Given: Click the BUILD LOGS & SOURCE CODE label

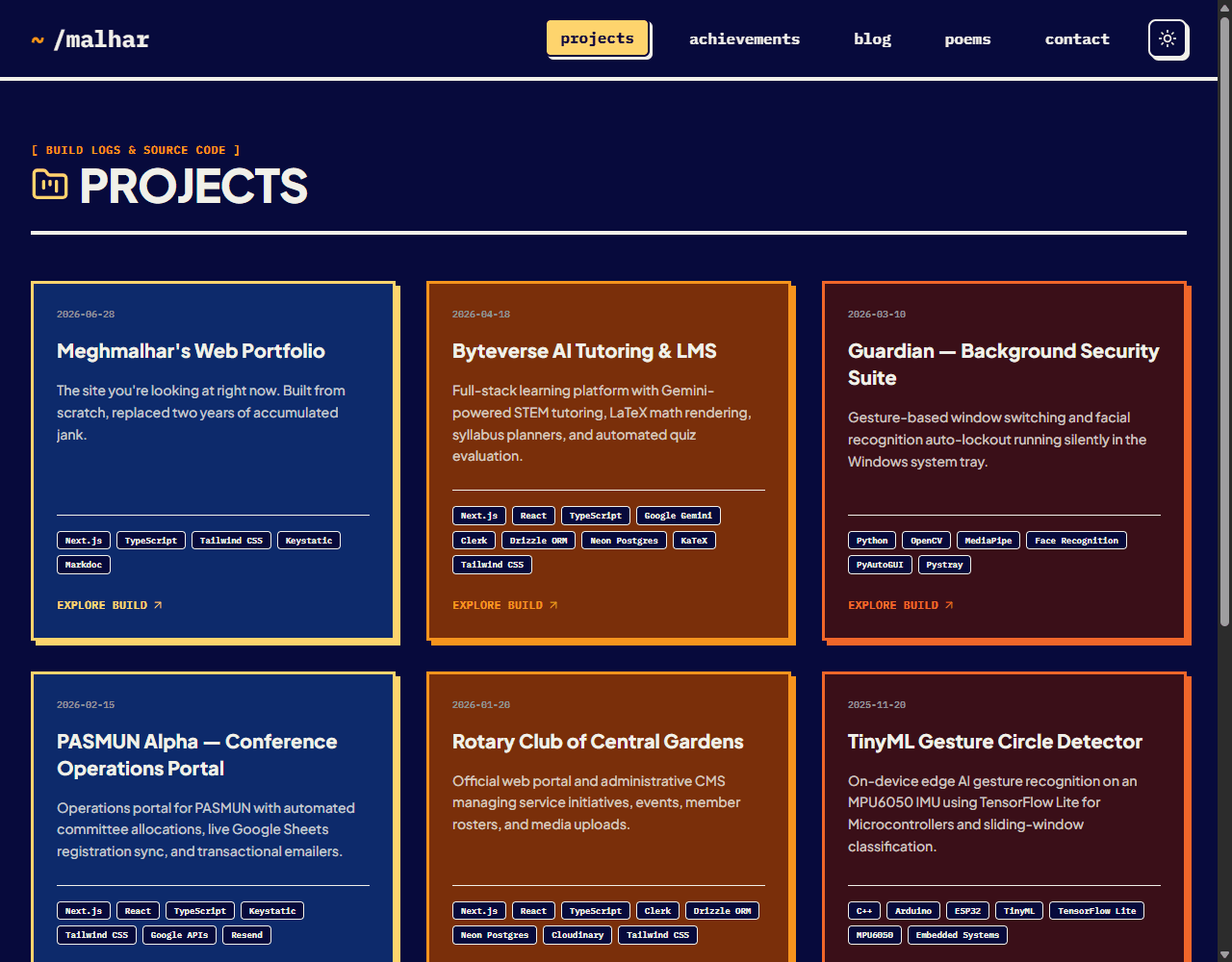Looking at the screenshot, I should point(136,150).
